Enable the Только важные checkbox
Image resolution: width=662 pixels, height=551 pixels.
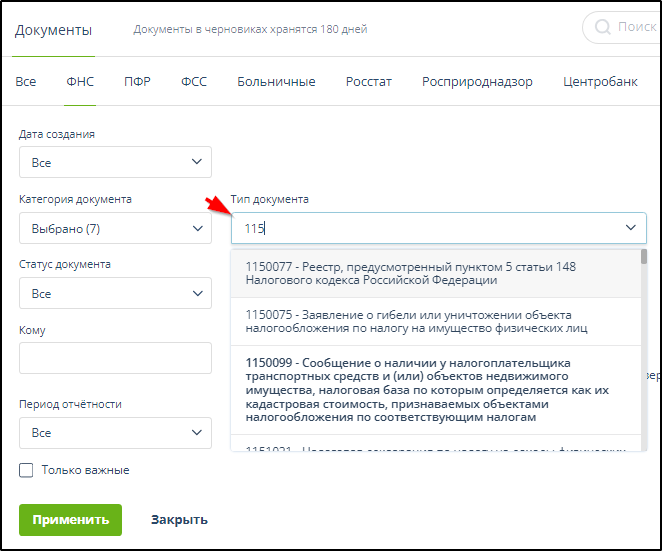tap(27, 470)
